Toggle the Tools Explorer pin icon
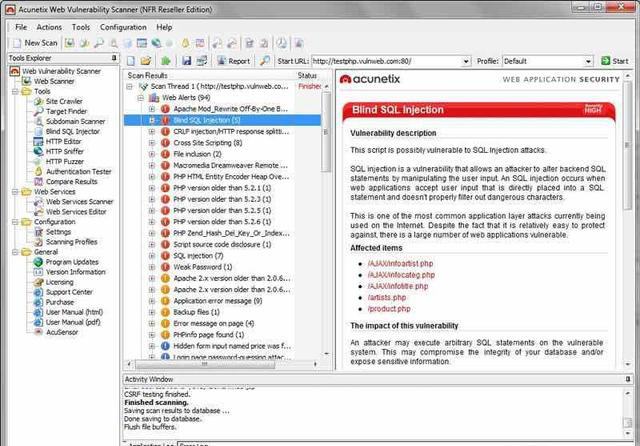The image size is (640, 446). [x=114, y=58]
